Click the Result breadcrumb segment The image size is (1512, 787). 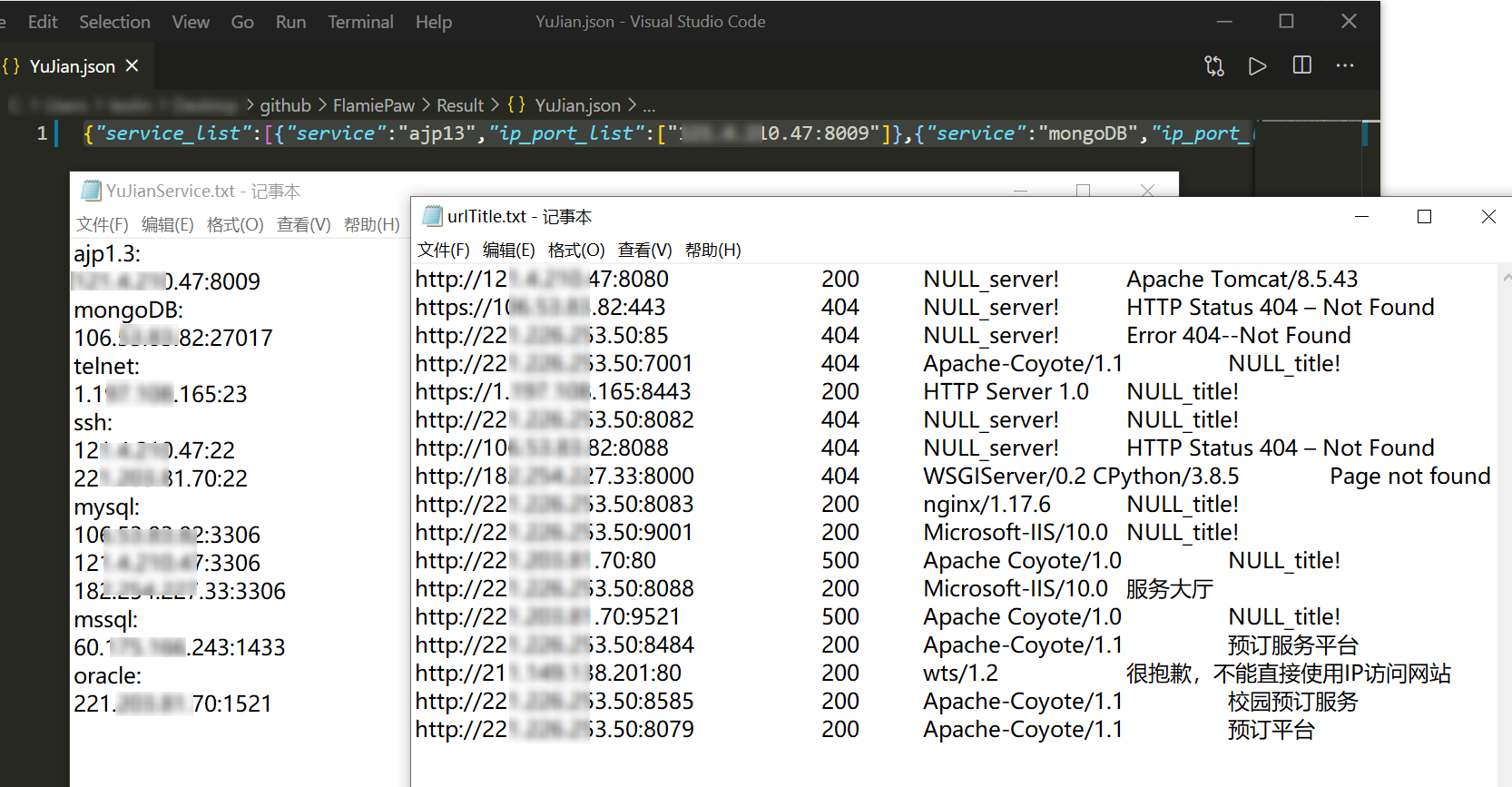pos(460,105)
